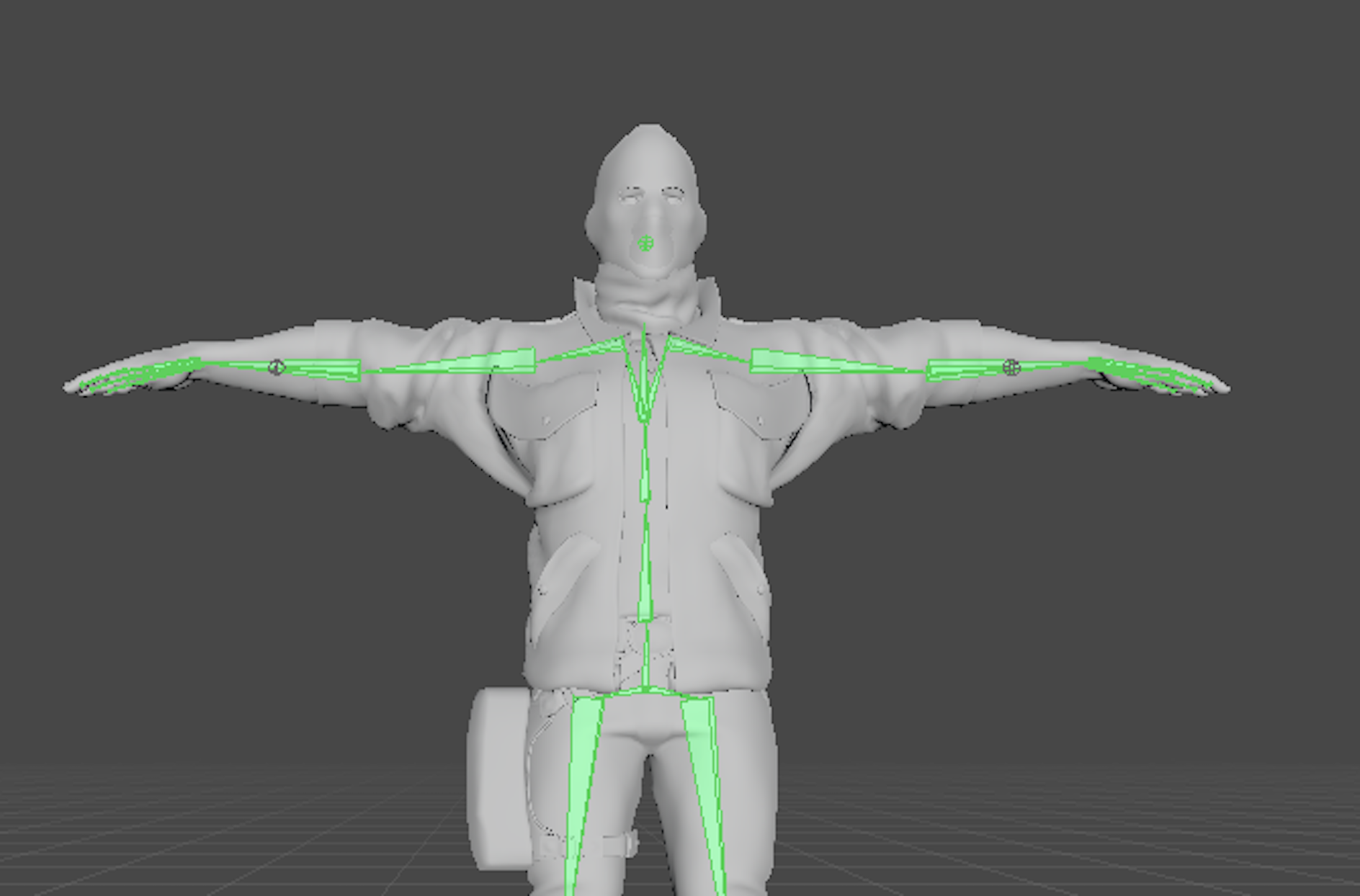Select the finger bones of screen-right hand
Screen dimensions: 1360x896
click(1153, 375)
